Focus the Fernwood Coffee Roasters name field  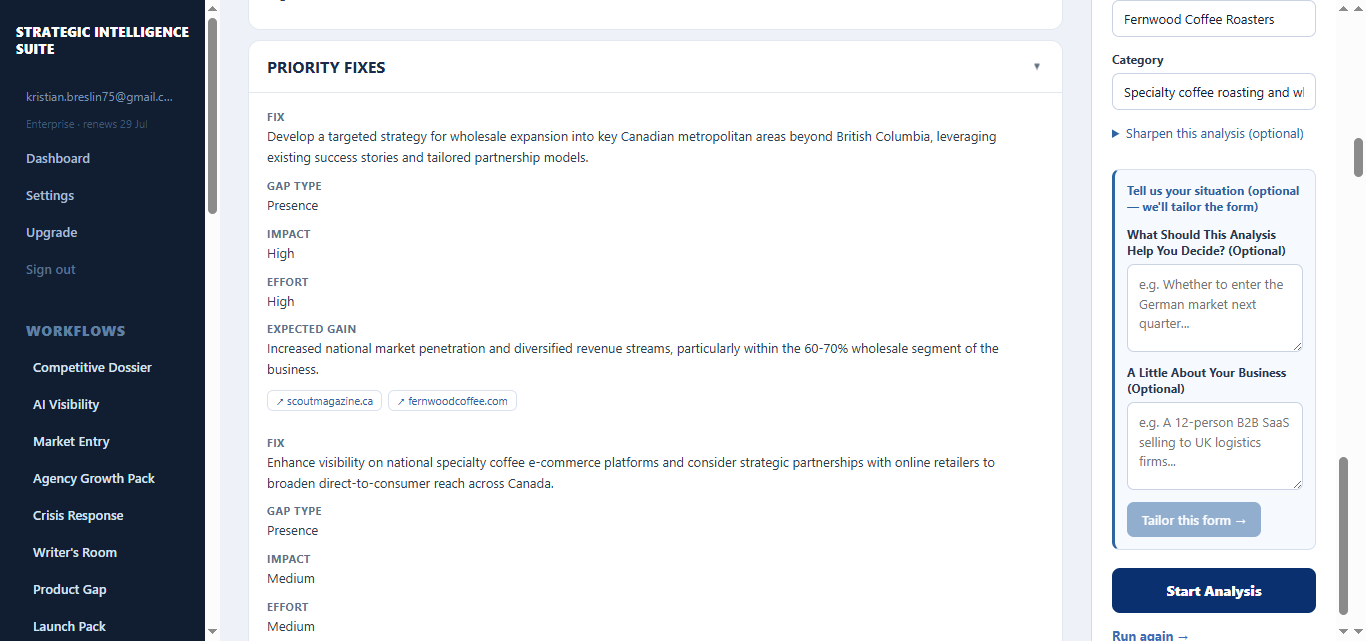tap(1214, 19)
